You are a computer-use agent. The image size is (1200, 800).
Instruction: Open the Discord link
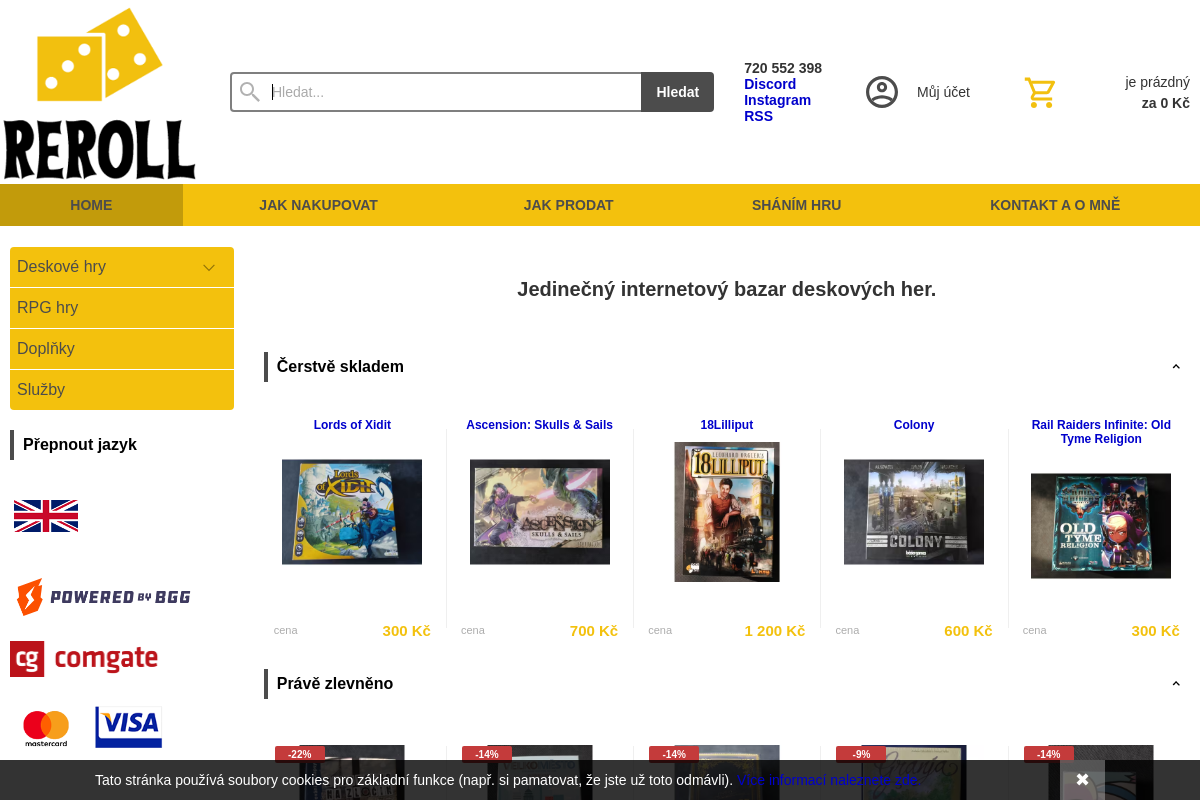770,84
